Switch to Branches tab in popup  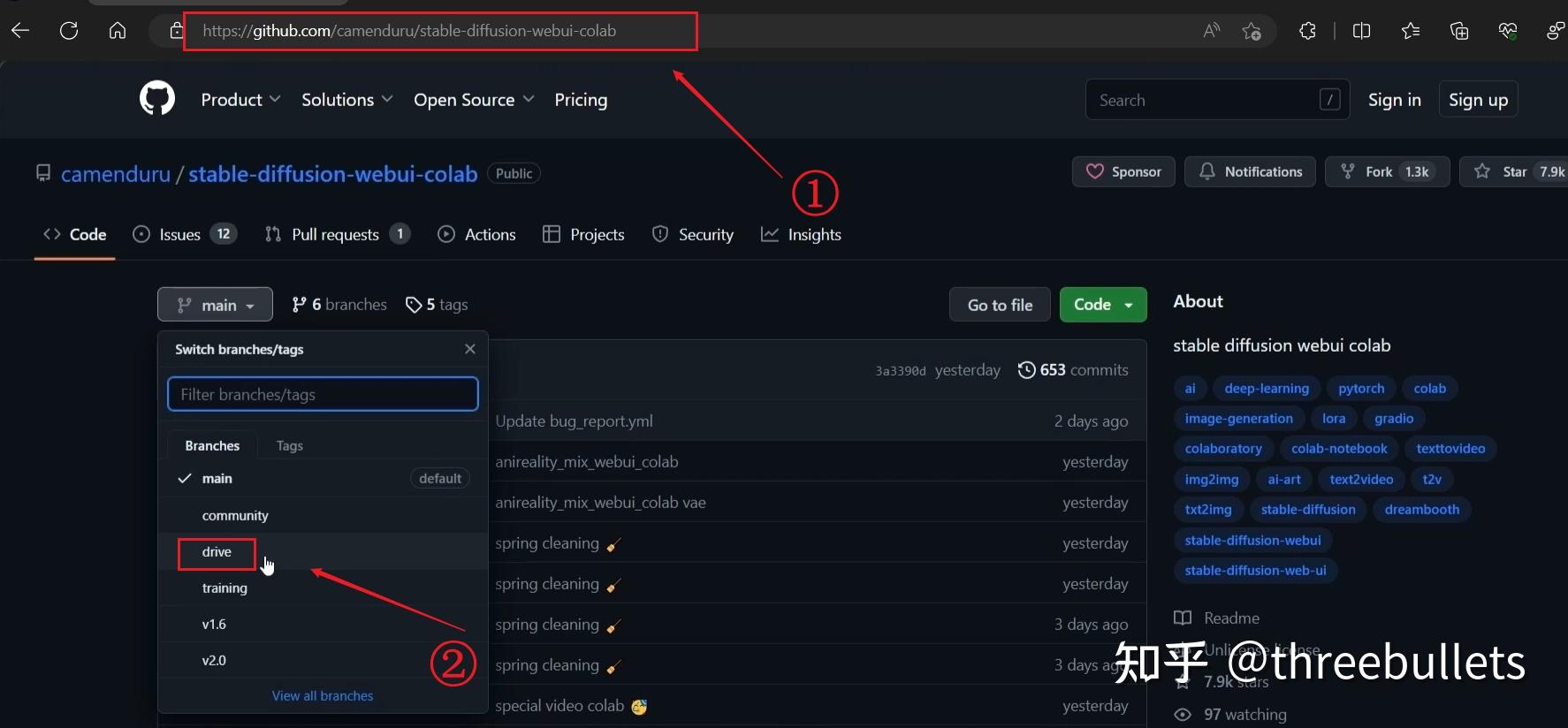212,445
